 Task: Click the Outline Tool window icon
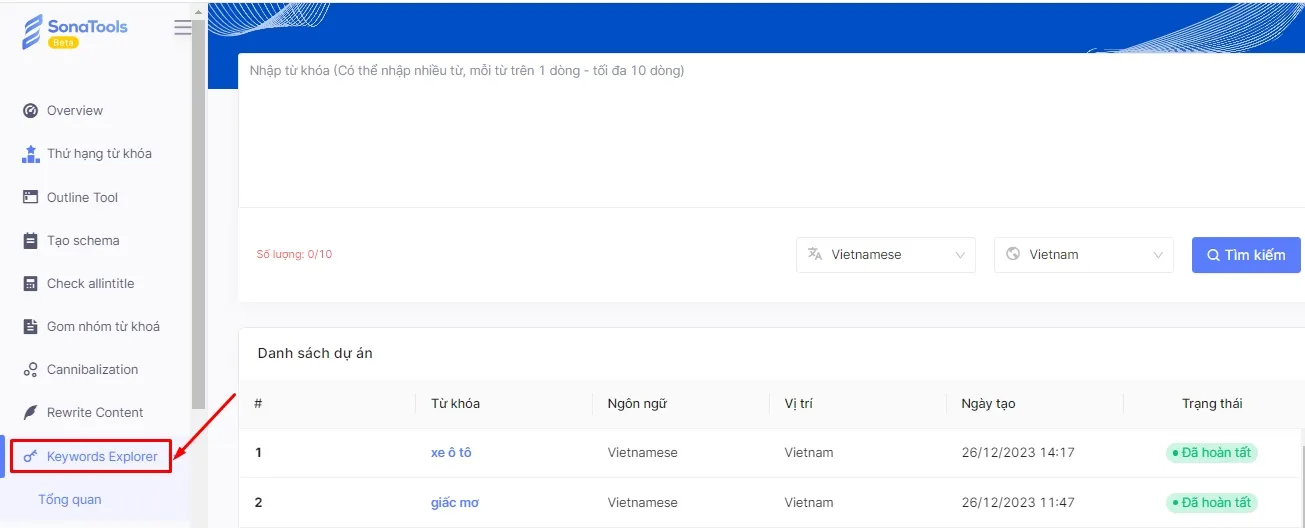[x=30, y=197]
